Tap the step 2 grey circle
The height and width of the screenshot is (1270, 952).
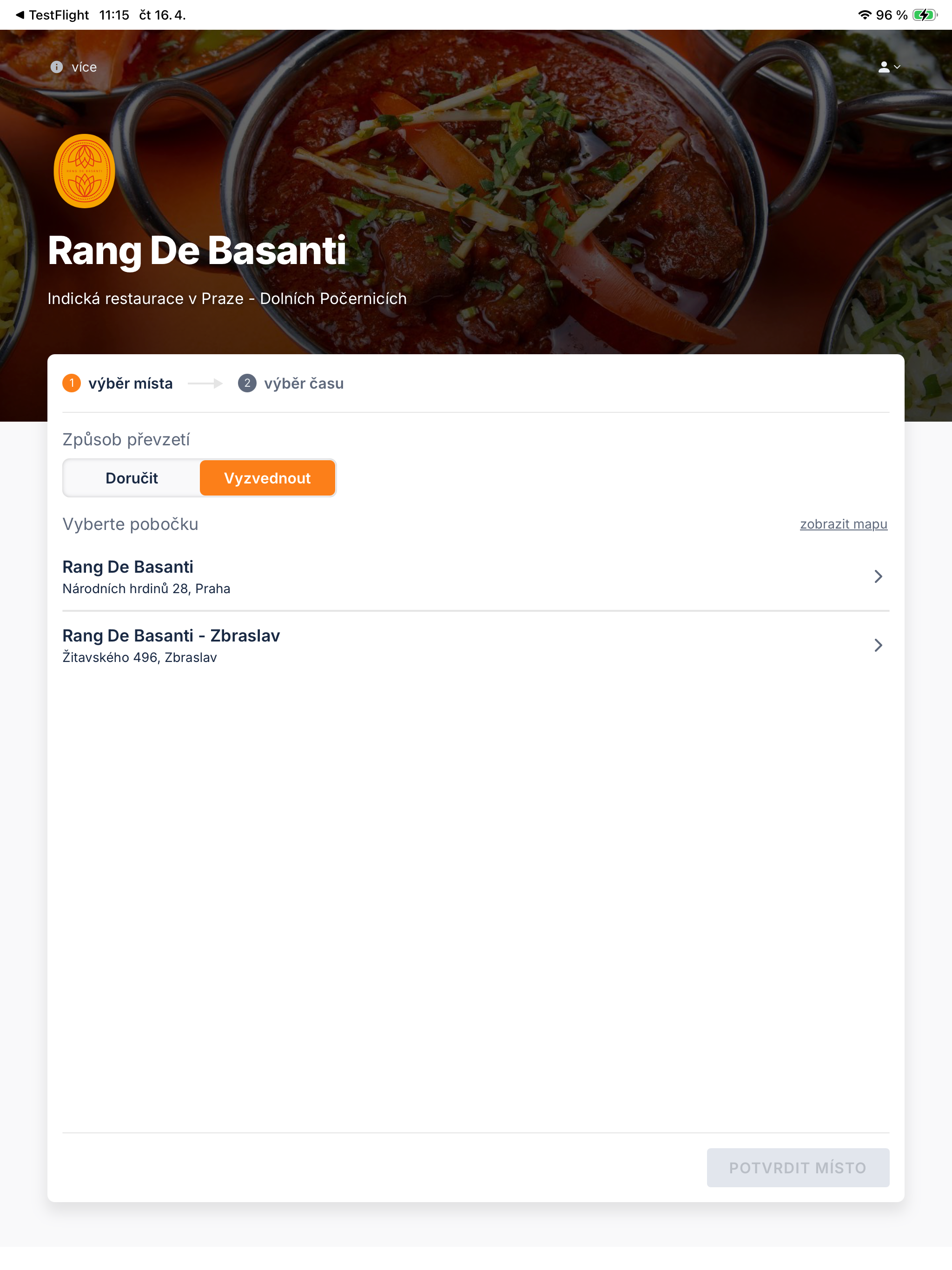click(x=247, y=383)
